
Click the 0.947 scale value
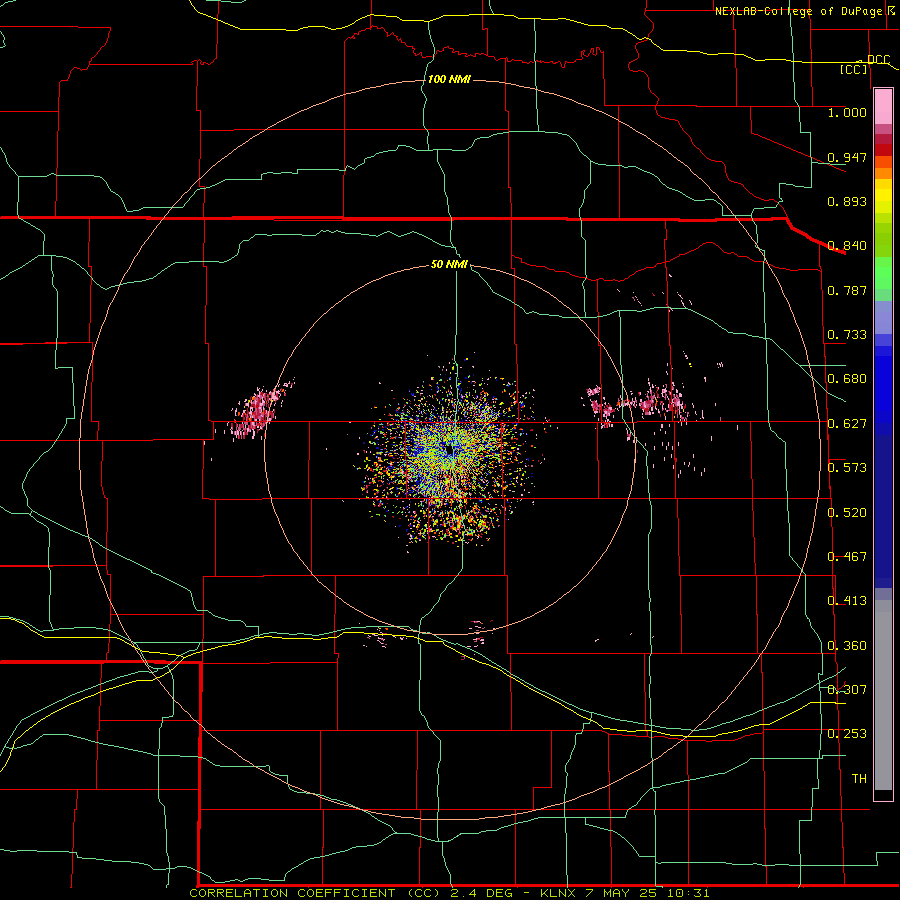[x=847, y=157]
